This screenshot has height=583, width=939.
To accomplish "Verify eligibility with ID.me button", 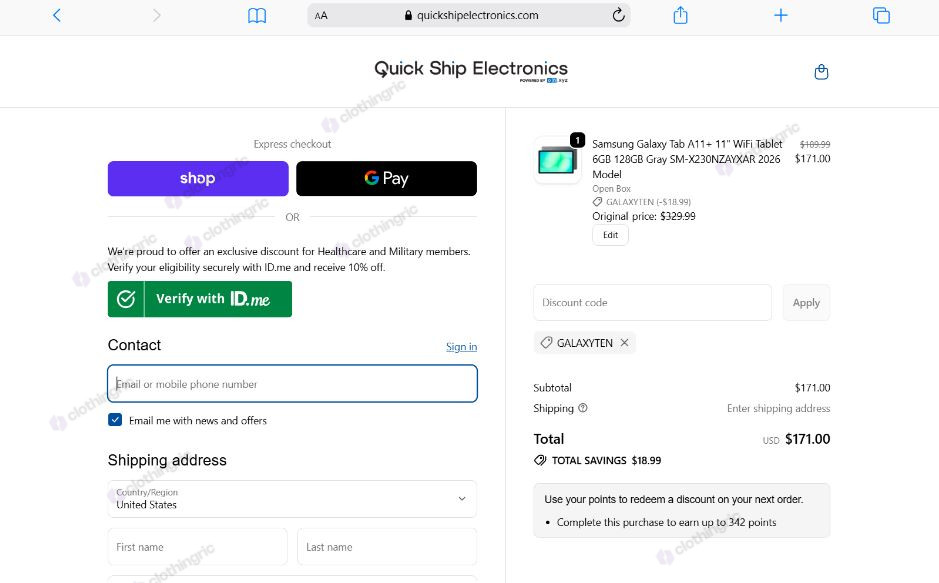I will (x=200, y=299).
